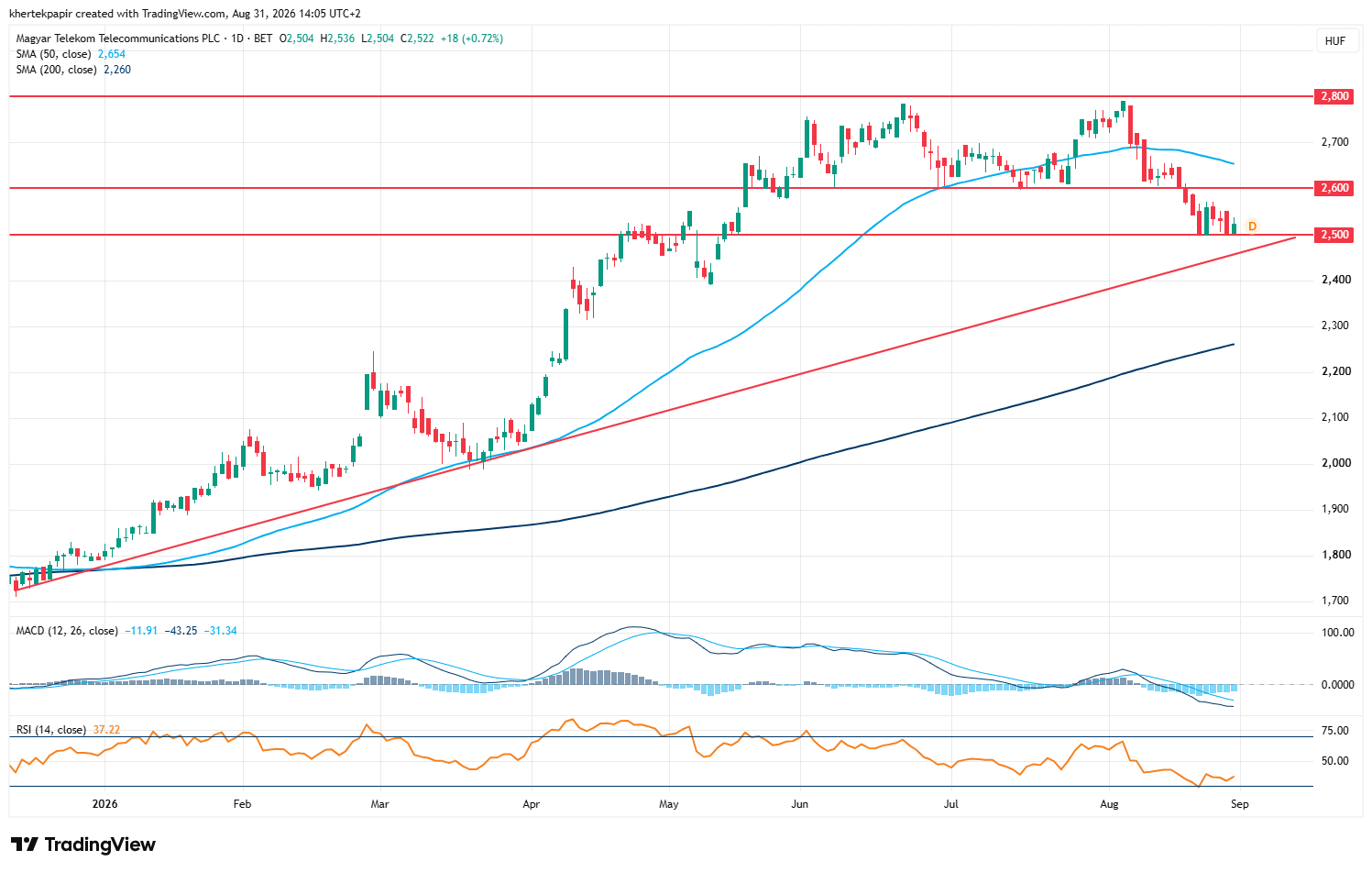The height and width of the screenshot is (872, 1372).
Task: Click the 2,300 price axis label
Action: [1335, 326]
